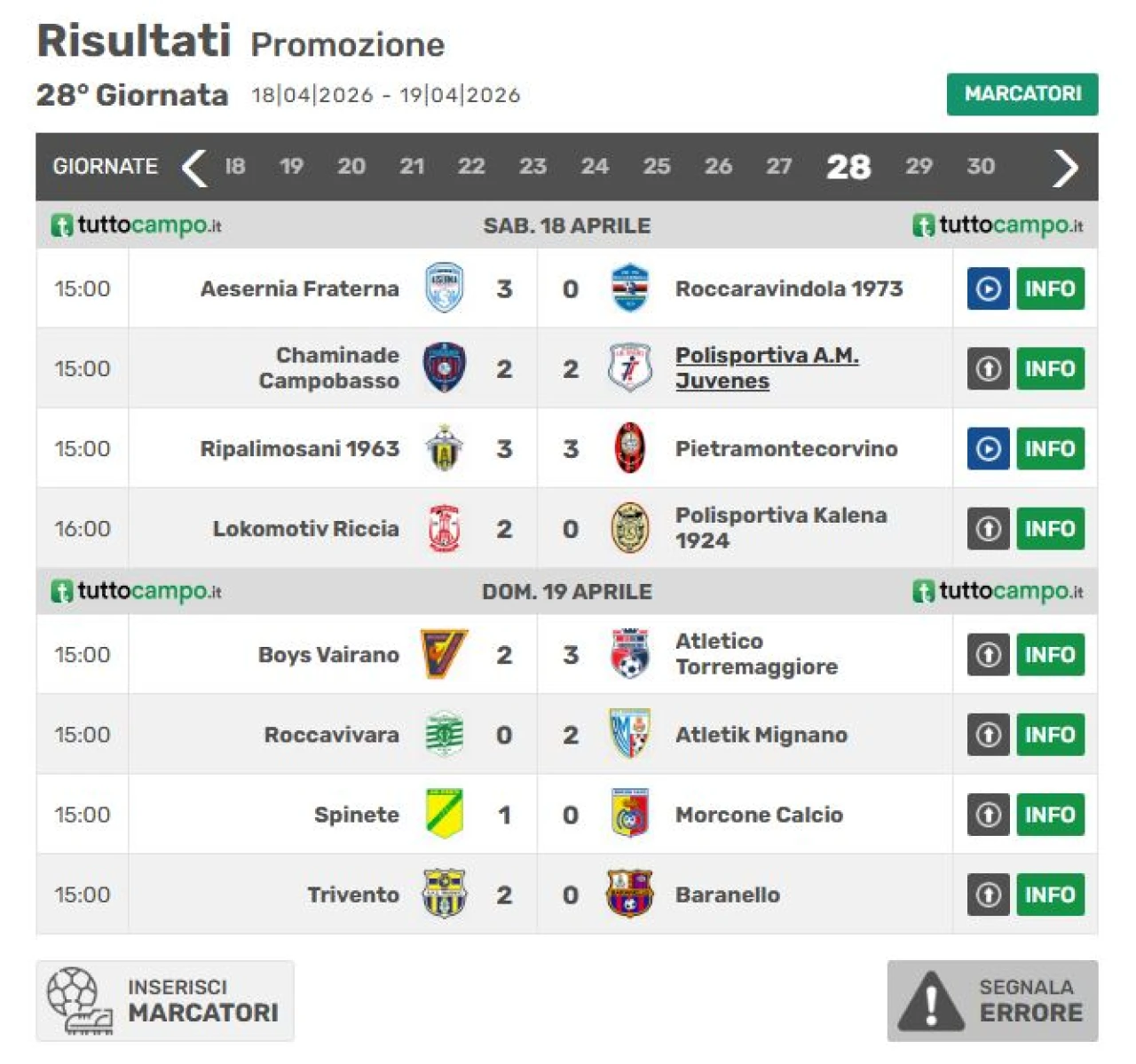Play video for Ripalimosani 1963 match
Screen dimensions: 1136x1064
coord(988,449)
